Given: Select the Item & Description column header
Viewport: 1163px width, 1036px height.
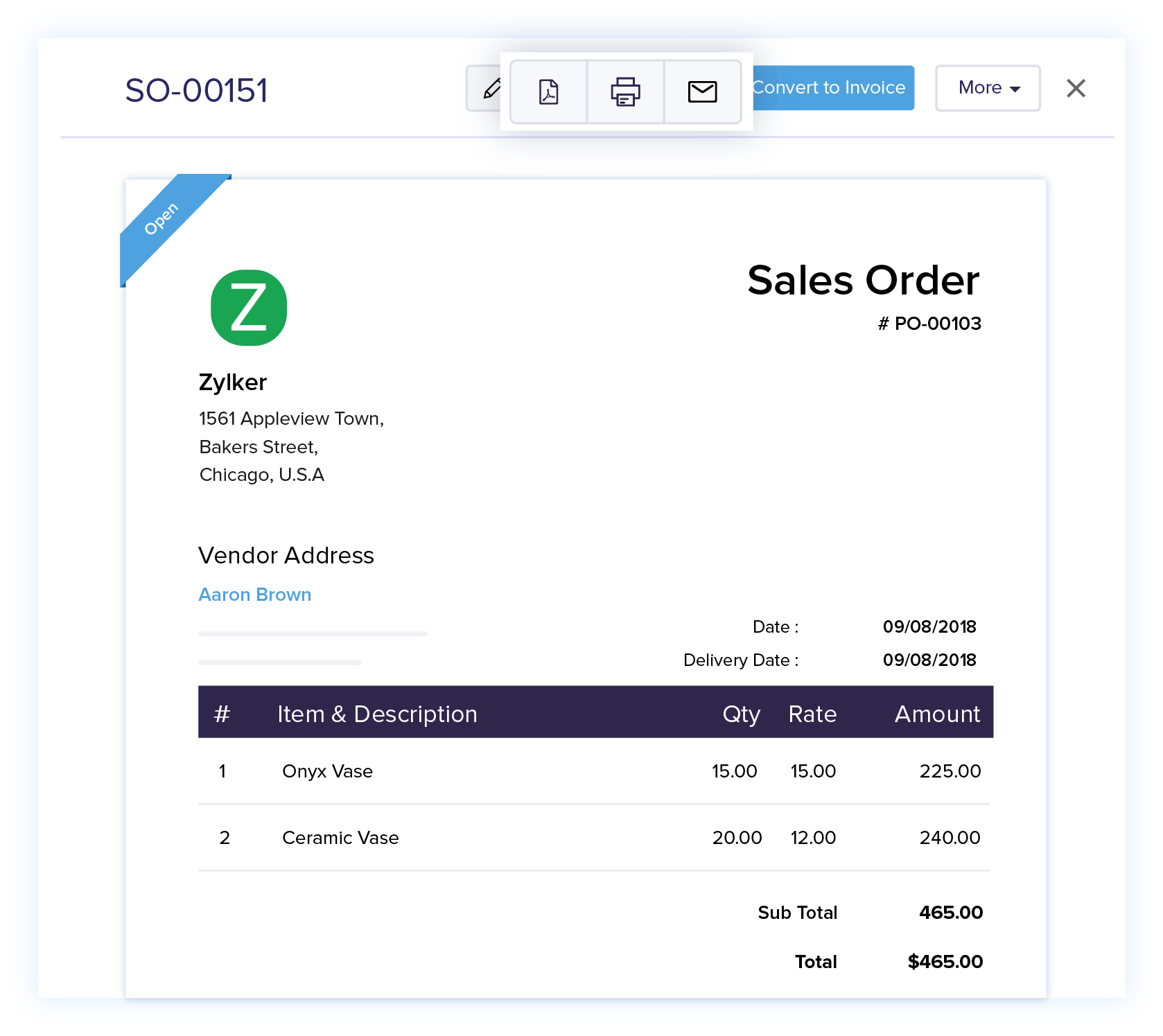Looking at the screenshot, I should [x=377, y=713].
